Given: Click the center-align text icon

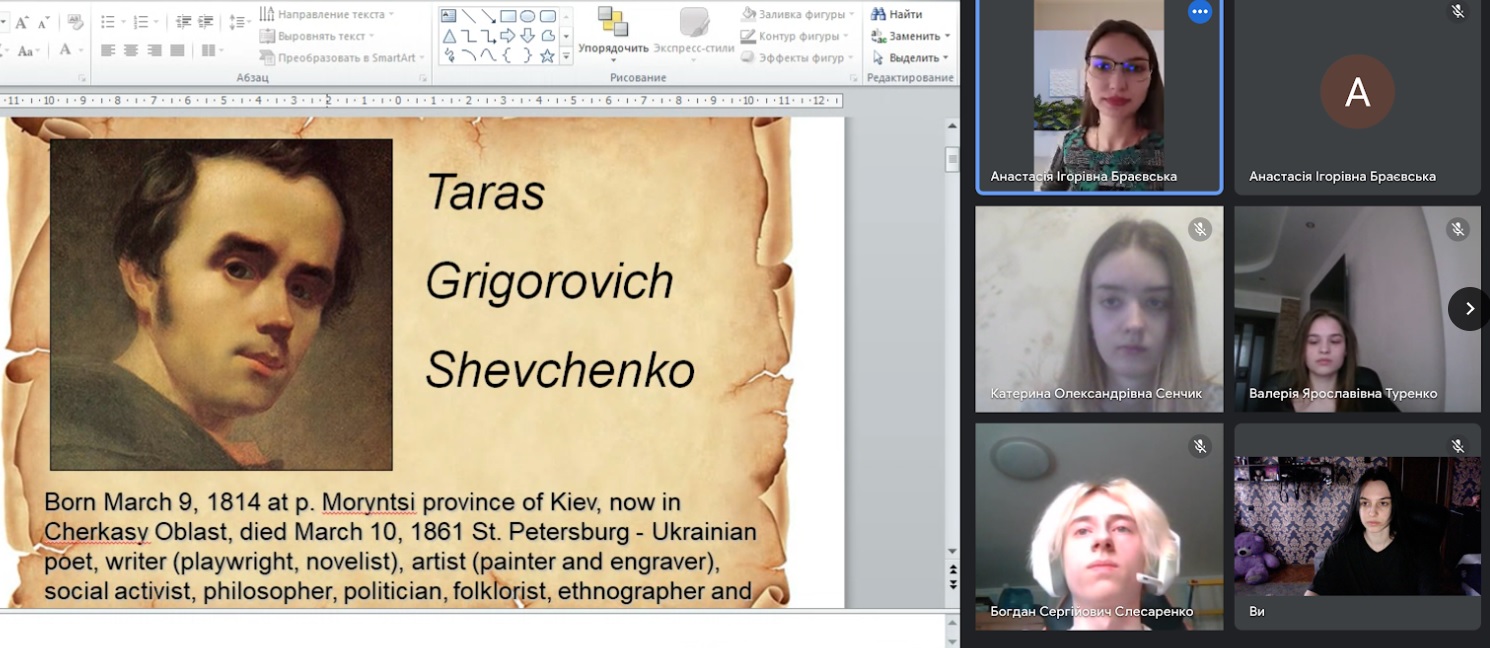Looking at the screenshot, I should click(x=130, y=48).
